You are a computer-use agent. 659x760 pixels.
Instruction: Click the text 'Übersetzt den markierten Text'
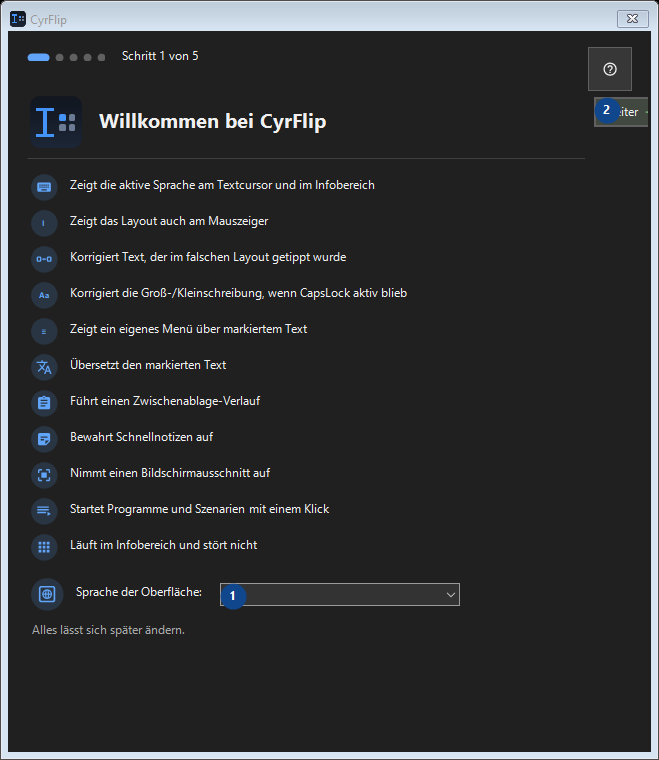tap(148, 365)
